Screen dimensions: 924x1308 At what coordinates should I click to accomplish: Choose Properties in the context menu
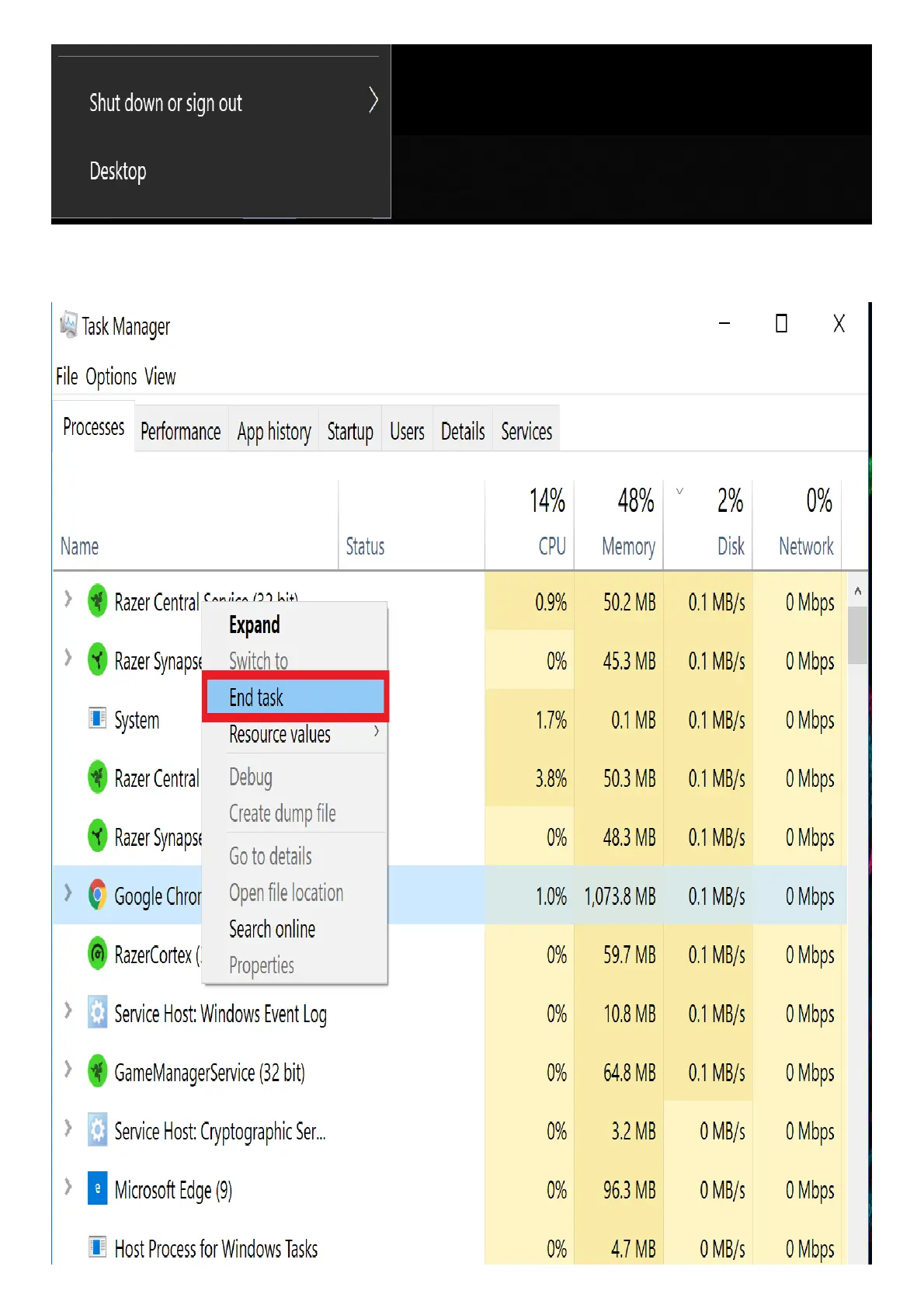(x=295, y=965)
